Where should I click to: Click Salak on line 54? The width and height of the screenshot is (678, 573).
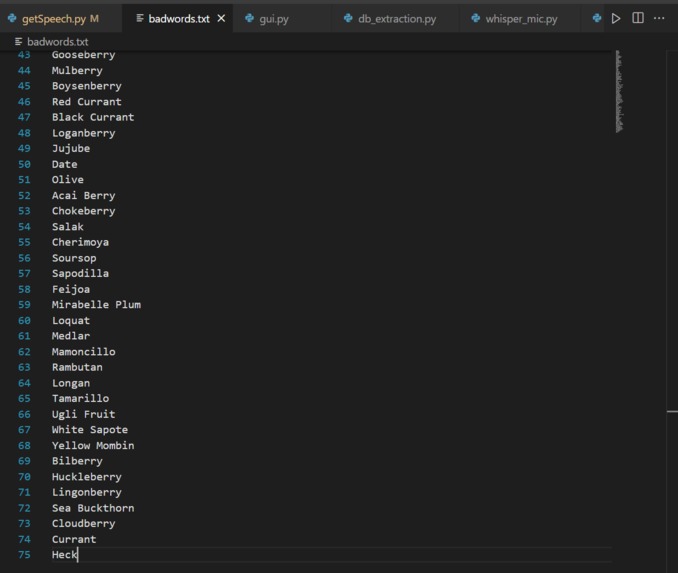(x=67, y=227)
